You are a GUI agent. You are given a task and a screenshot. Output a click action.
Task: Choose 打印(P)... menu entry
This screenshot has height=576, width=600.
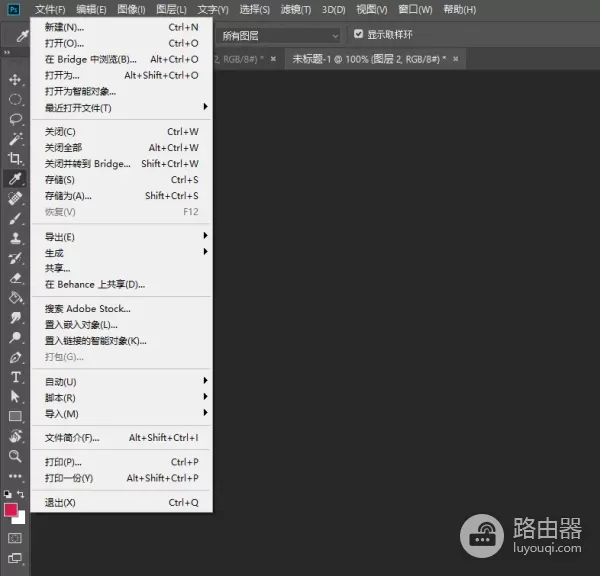tap(121, 462)
